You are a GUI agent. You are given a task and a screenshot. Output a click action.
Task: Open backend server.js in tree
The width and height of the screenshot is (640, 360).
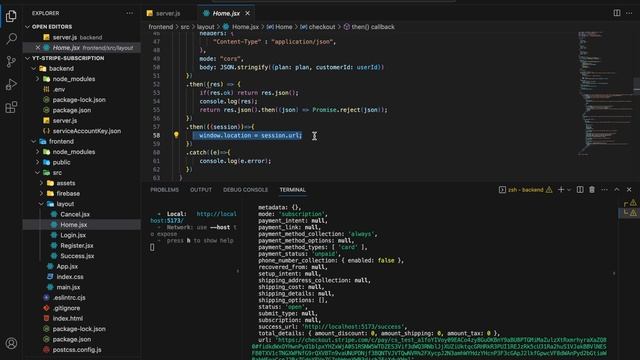tap(64, 120)
